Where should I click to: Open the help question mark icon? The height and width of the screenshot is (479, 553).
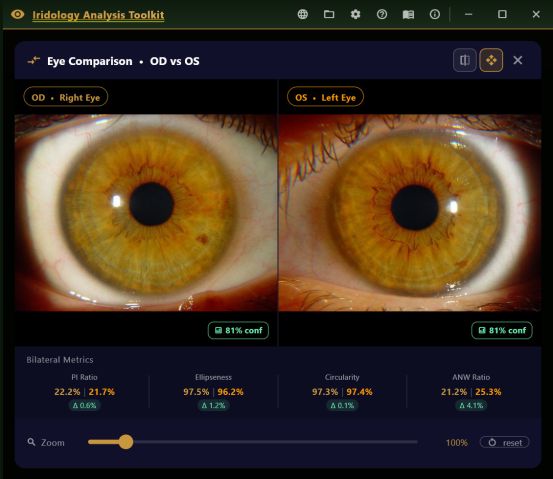(382, 14)
